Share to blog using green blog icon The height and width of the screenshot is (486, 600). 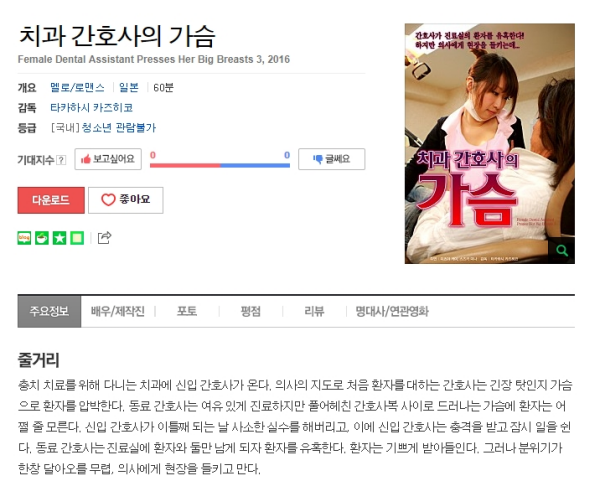(x=24, y=238)
